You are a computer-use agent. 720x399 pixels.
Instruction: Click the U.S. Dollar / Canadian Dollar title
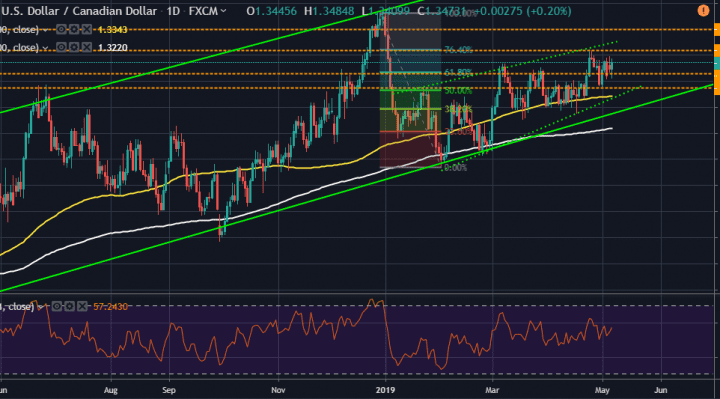pyautogui.click(x=79, y=11)
